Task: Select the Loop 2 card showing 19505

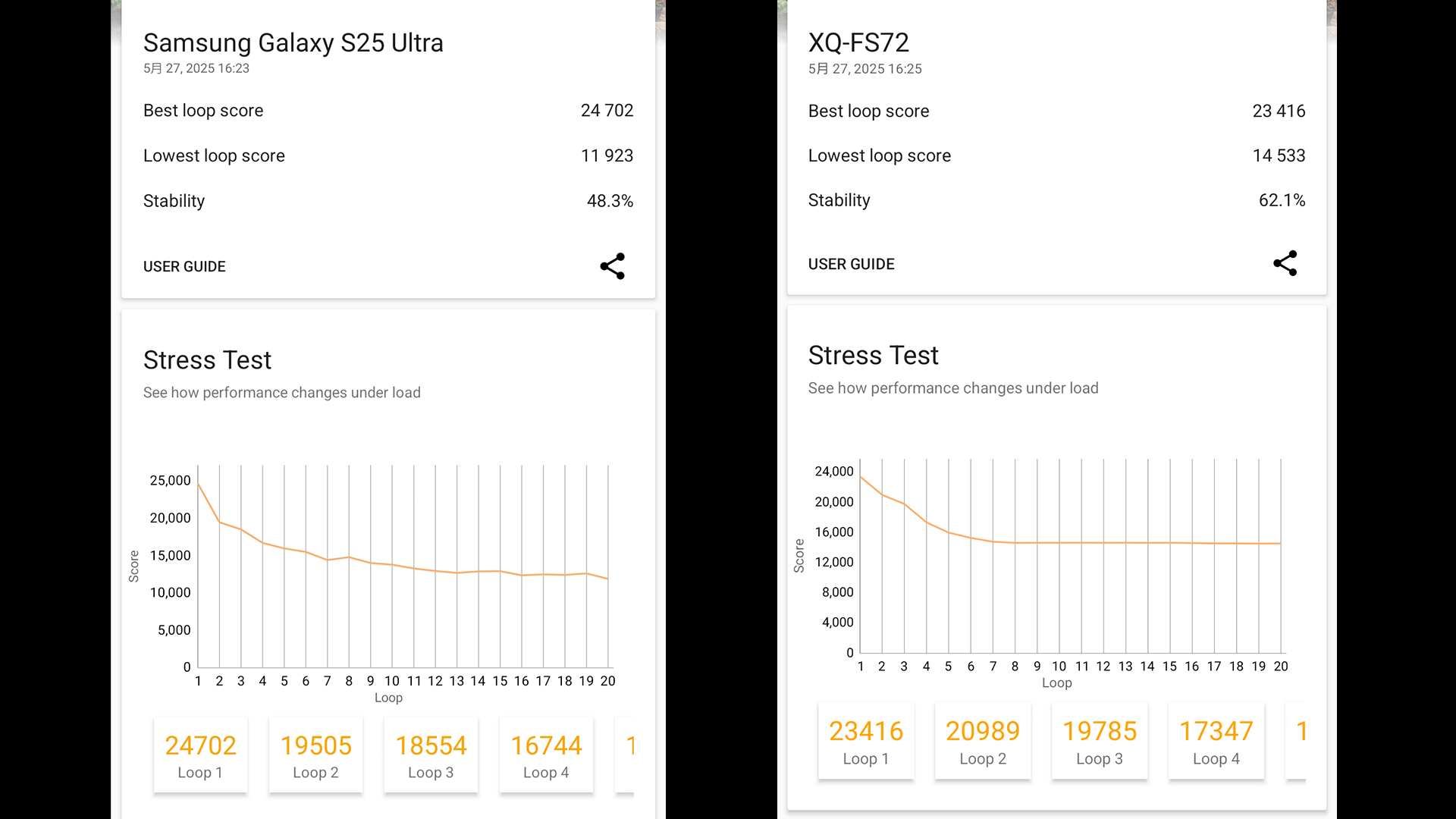Action: [315, 755]
